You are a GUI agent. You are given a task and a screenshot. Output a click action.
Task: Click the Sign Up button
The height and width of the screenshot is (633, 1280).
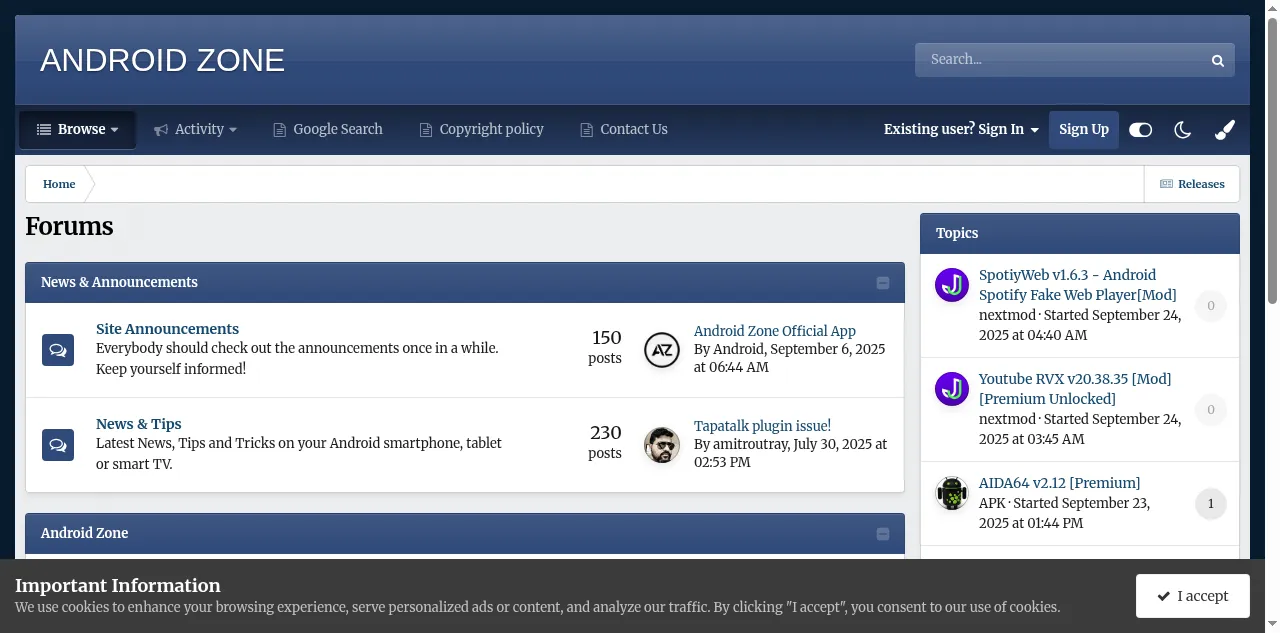pos(1084,130)
